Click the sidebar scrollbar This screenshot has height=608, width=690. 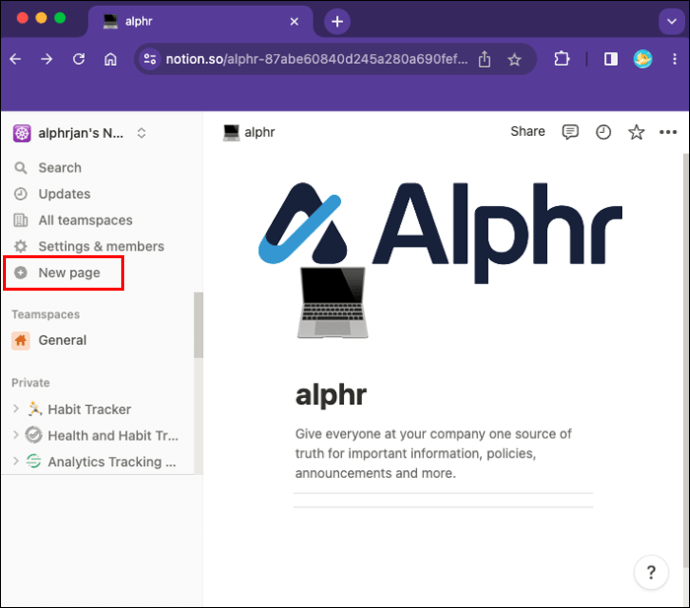198,325
